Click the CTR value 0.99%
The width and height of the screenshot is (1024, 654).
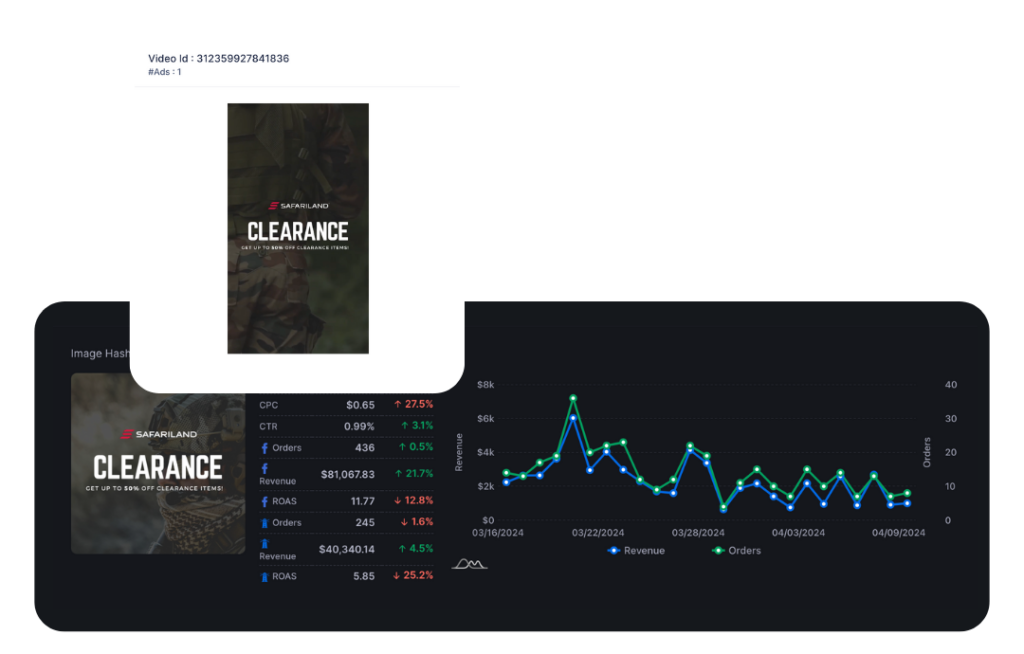coord(359,427)
